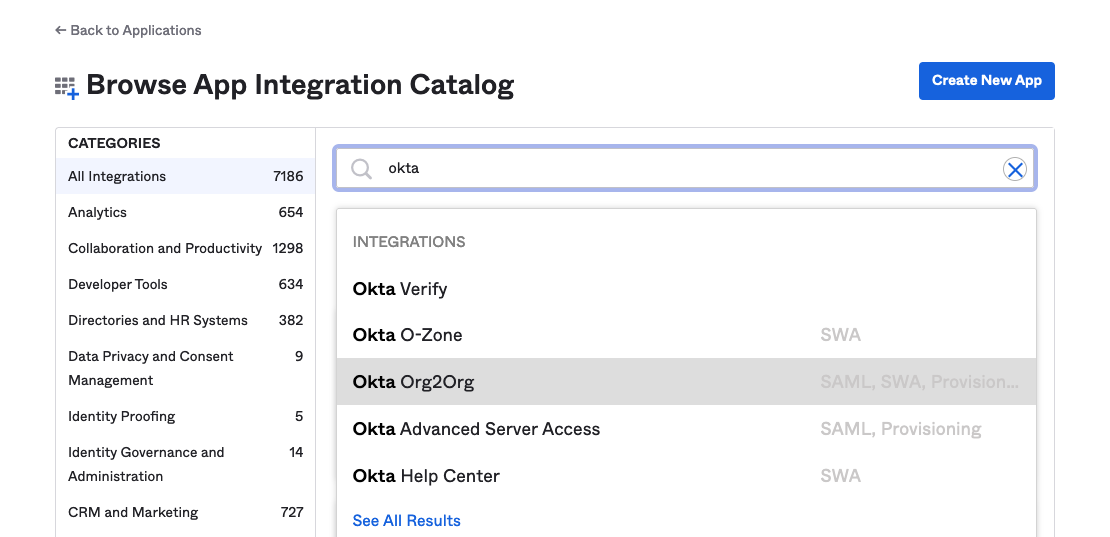This screenshot has width=1110, height=537.
Task: Select Okta O-Zone integration
Action: 408,335
